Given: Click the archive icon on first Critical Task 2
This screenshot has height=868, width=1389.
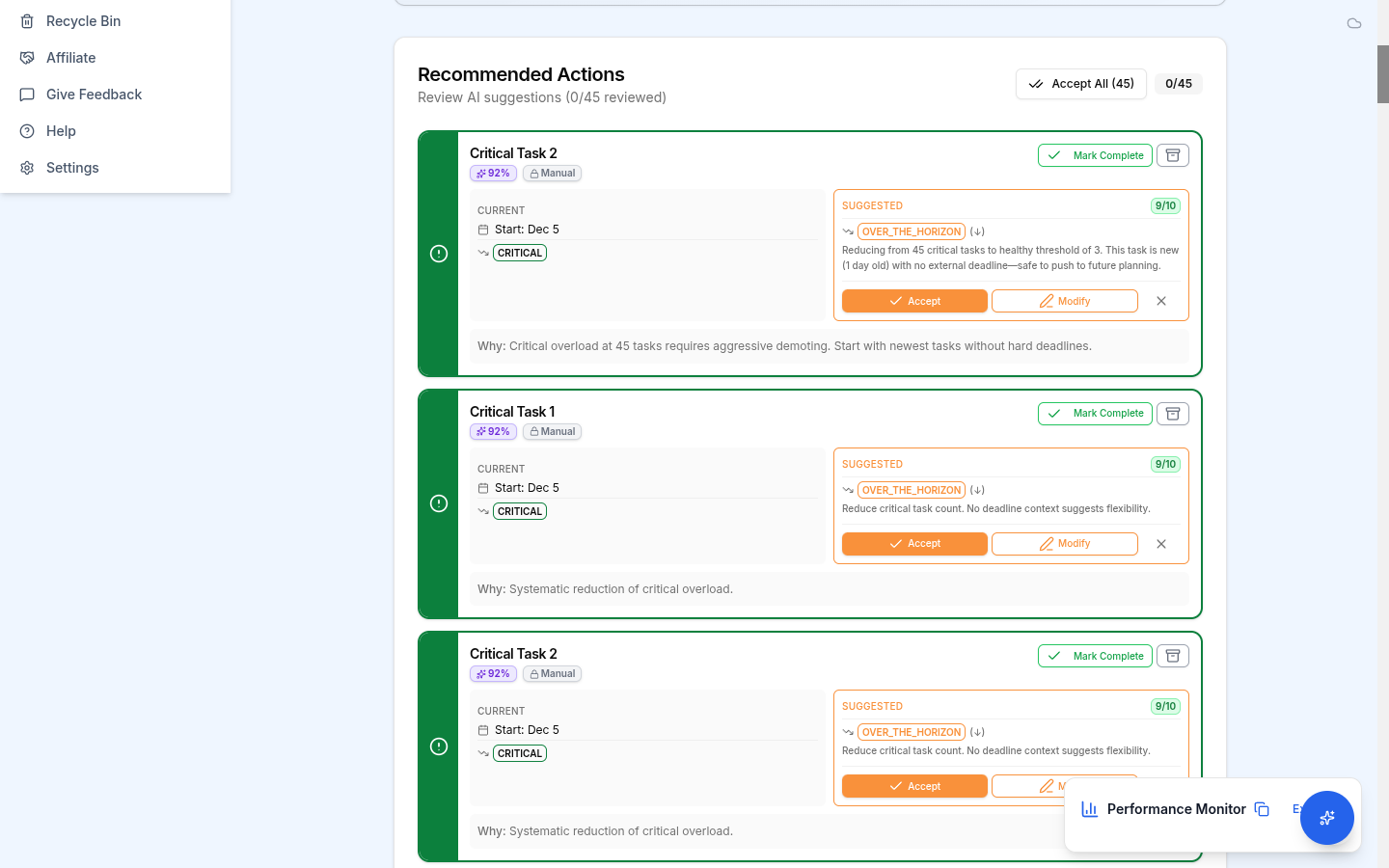Looking at the screenshot, I should coord(1172,155).
